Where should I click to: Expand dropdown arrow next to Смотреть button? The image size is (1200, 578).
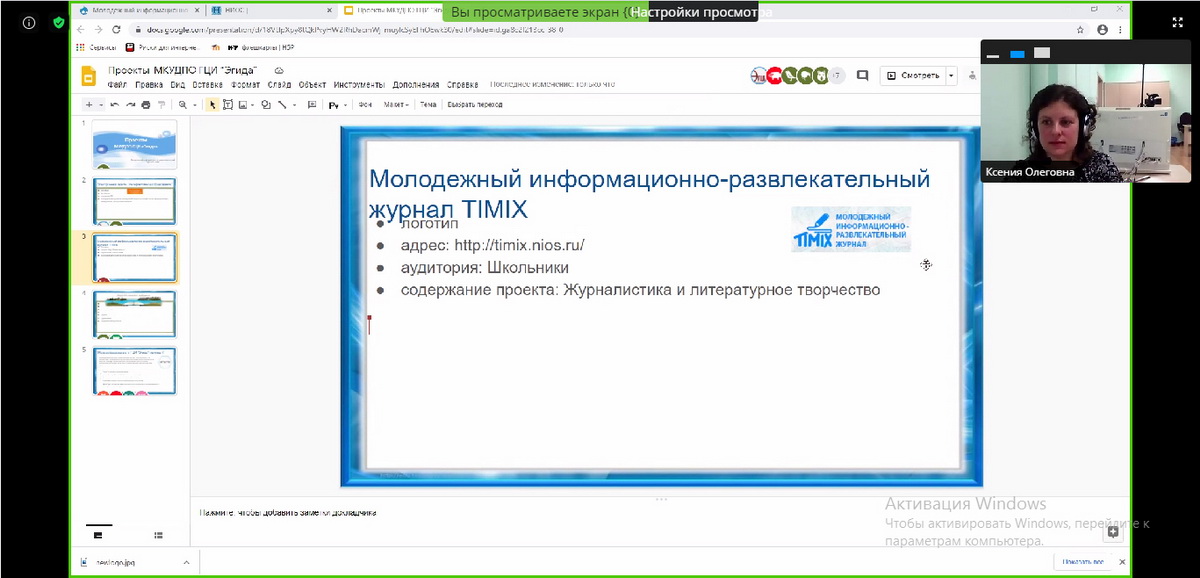coord(951,75)
